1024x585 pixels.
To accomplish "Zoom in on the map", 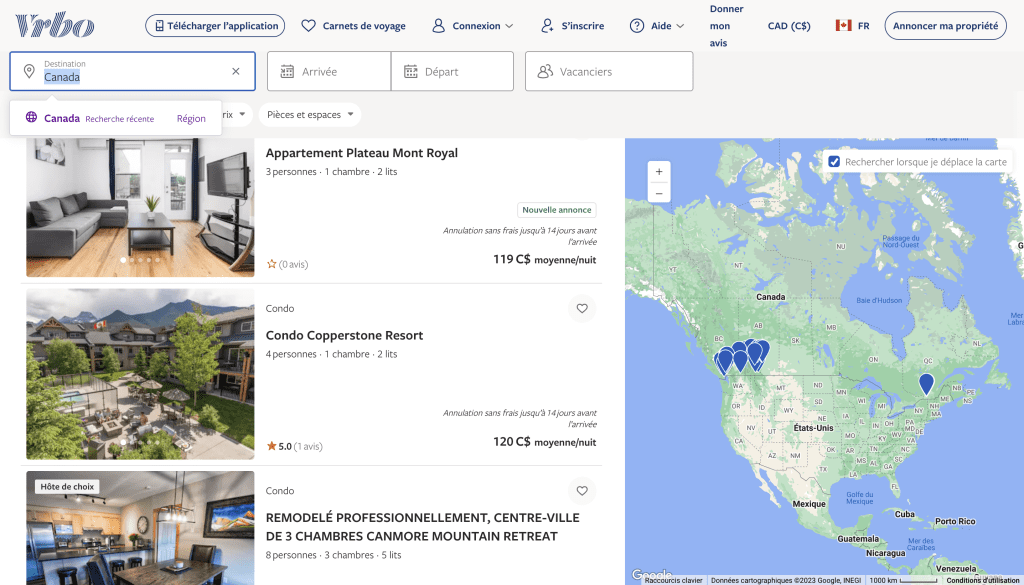I will (658, 172).
